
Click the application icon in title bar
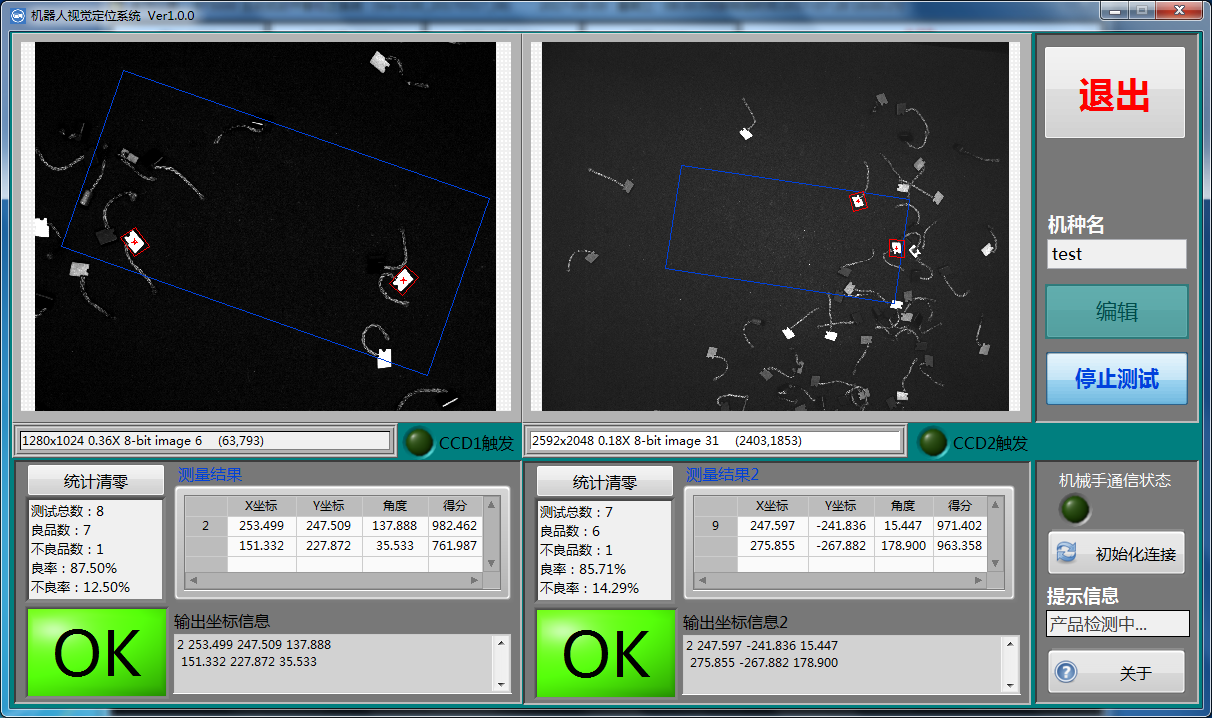pyautogui.click(x=17, y=15)
